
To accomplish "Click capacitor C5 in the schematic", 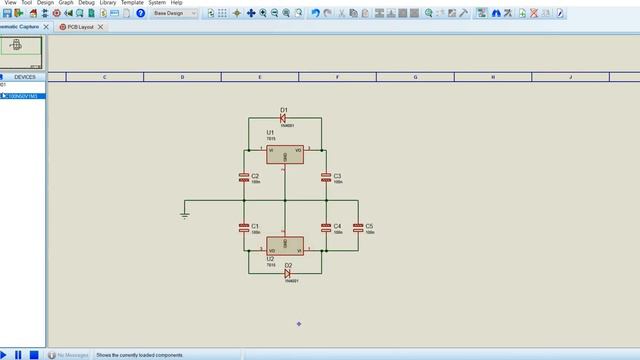I will coord(358,228).
